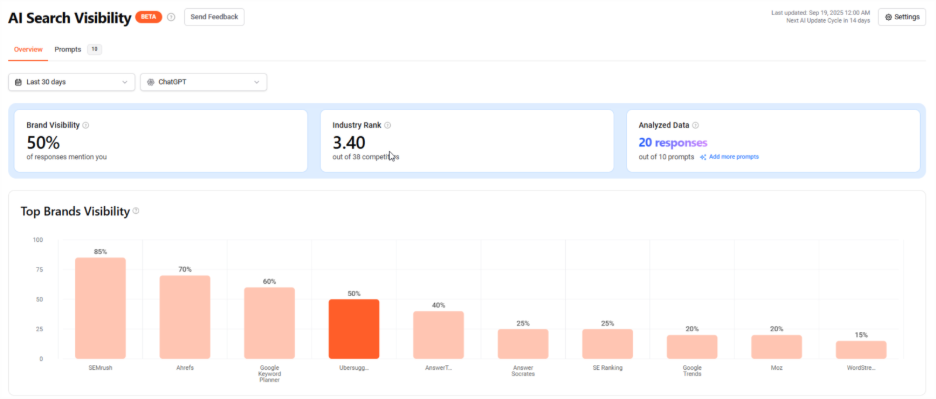Click the 15% data label

[861, 335]
